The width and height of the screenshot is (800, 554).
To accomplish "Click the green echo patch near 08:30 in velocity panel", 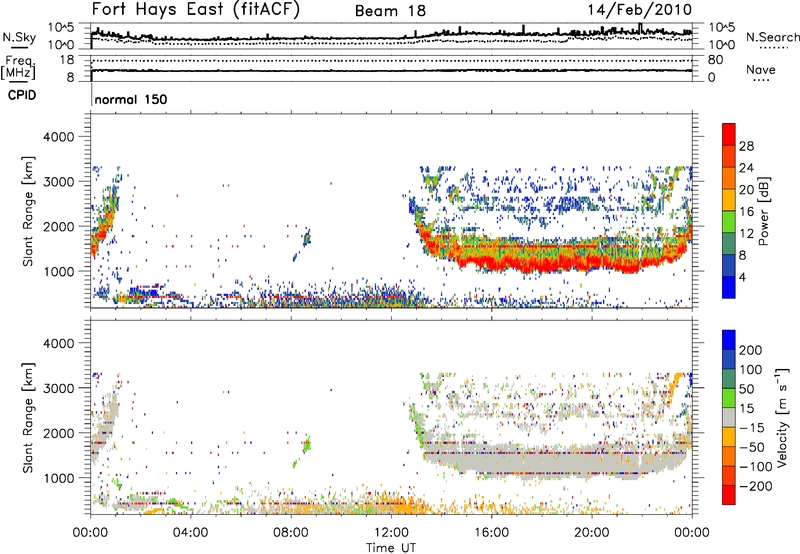I will (x=306, y=446).
